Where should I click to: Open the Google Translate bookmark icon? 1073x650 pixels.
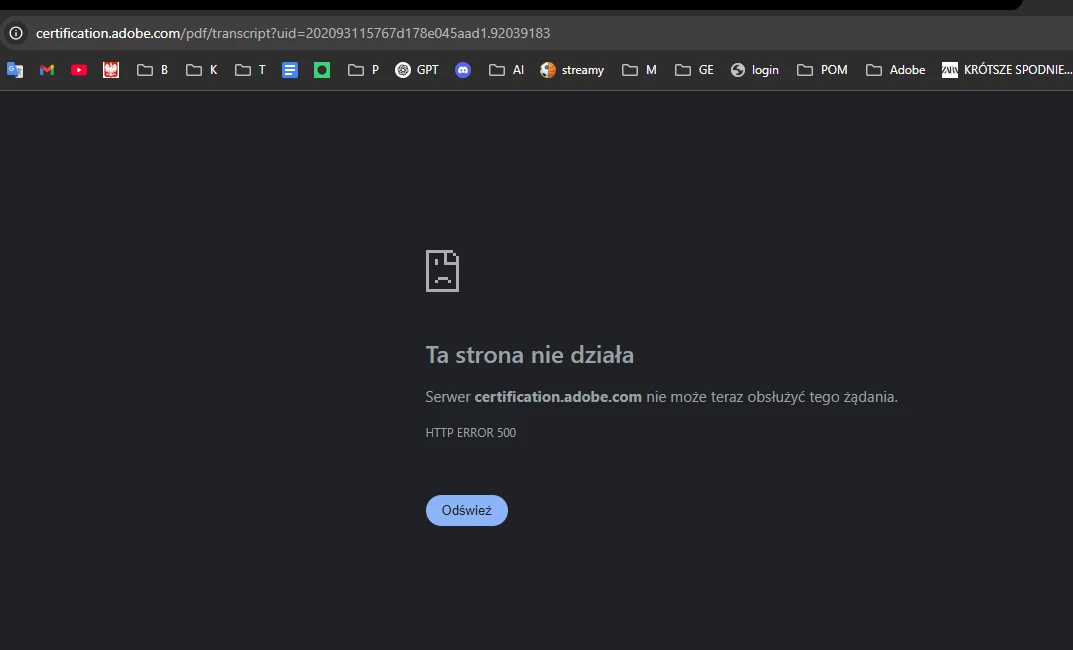pyautogui.click(x=15, y=70)
